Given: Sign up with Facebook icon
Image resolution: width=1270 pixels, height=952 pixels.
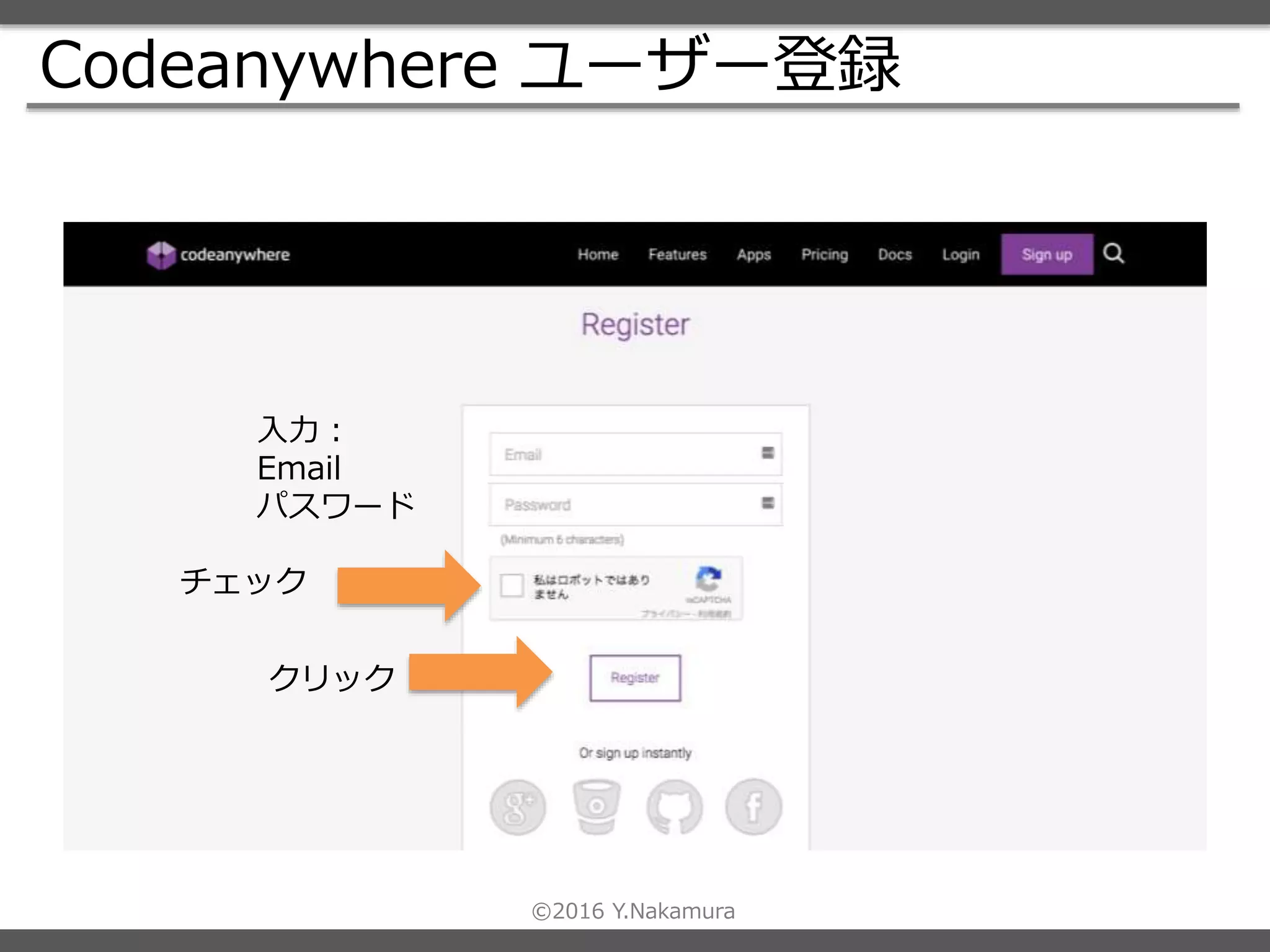Looking at the screenshot, I should [x=753, y=807].
